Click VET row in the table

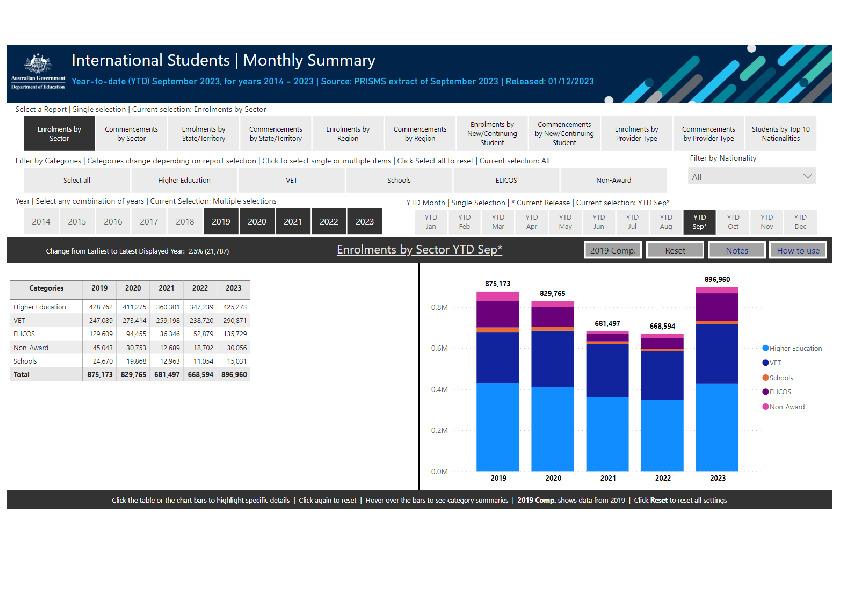coord(130,320)
